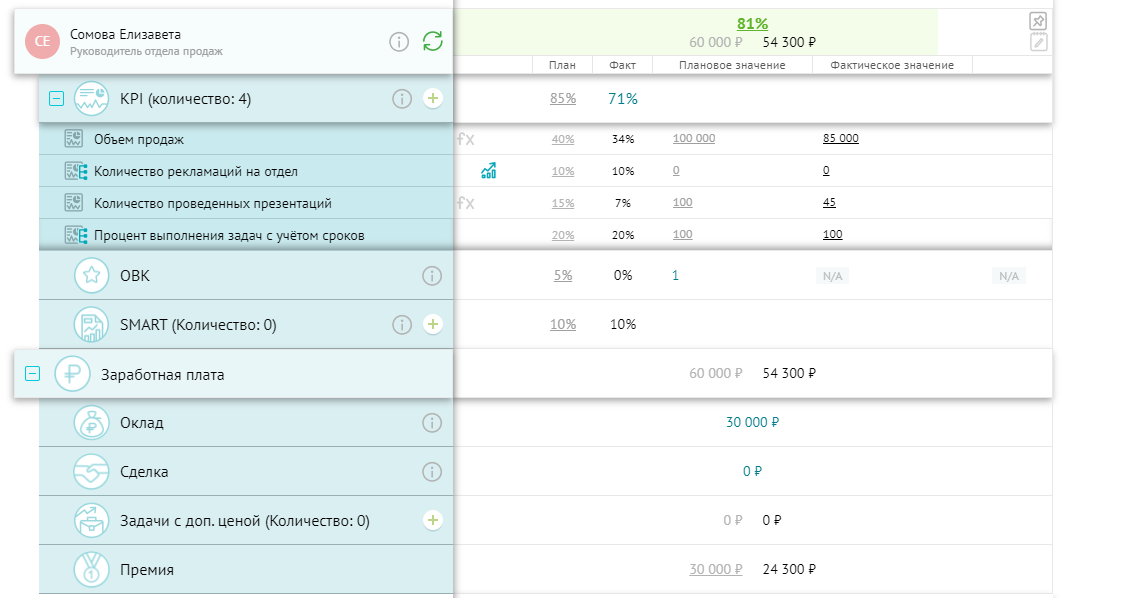Click the 40% plan weight of Объем продаж
This screenshot has height=598, width=1135.
click(x=563, y=139)
